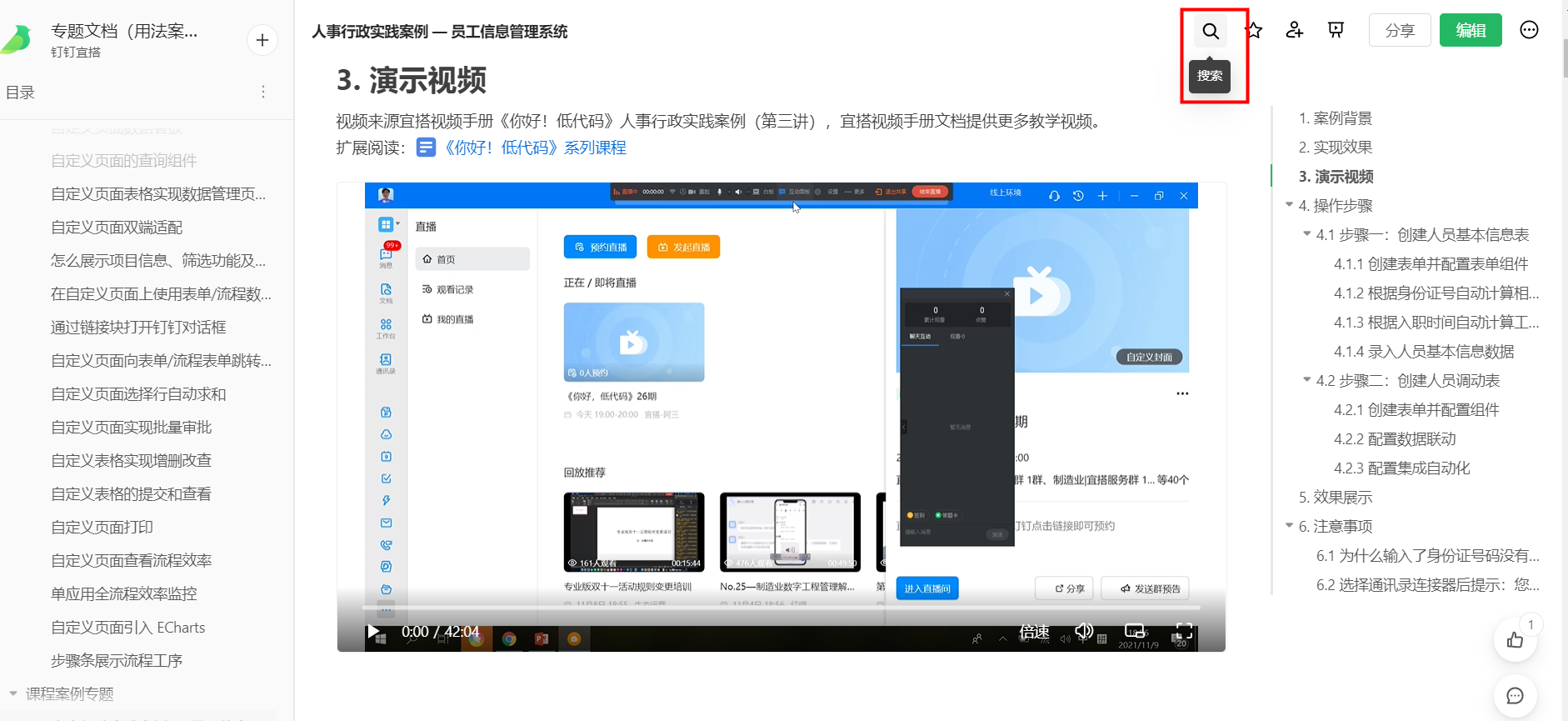Screen dimensions: 1568x721
Task: Enter fullscreen on the video player
Action: [x=1184, y=631]
